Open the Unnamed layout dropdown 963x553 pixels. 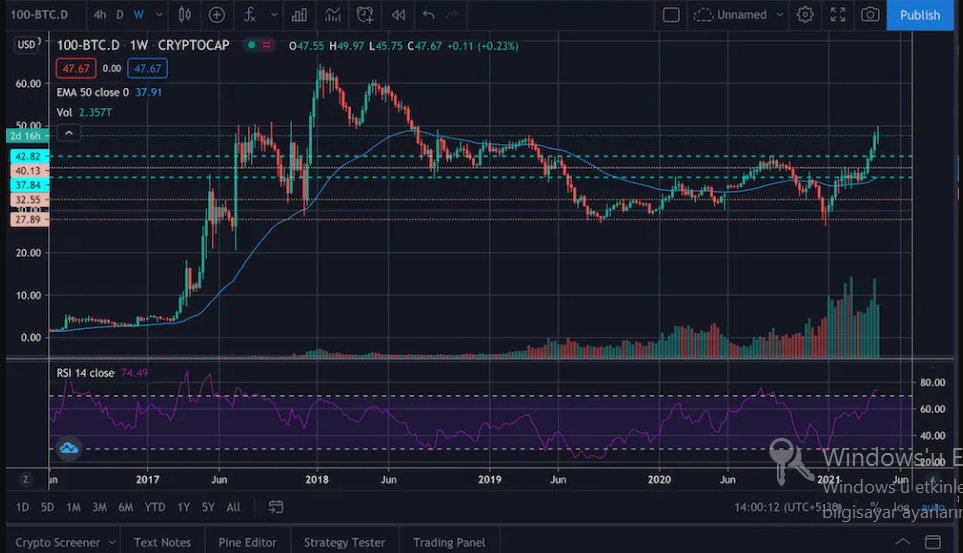(739, 15)
